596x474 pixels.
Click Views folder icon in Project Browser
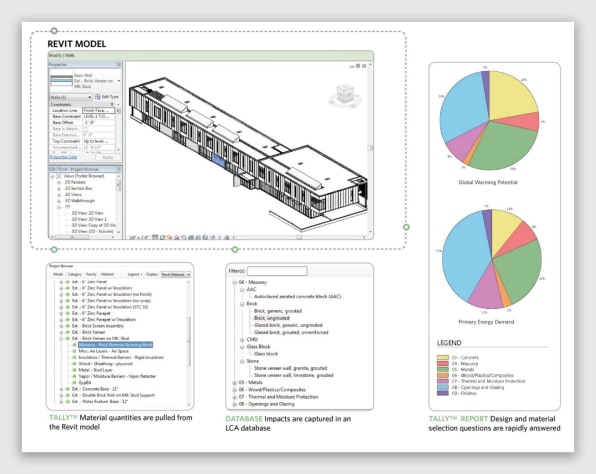click(x=59, y=176)
